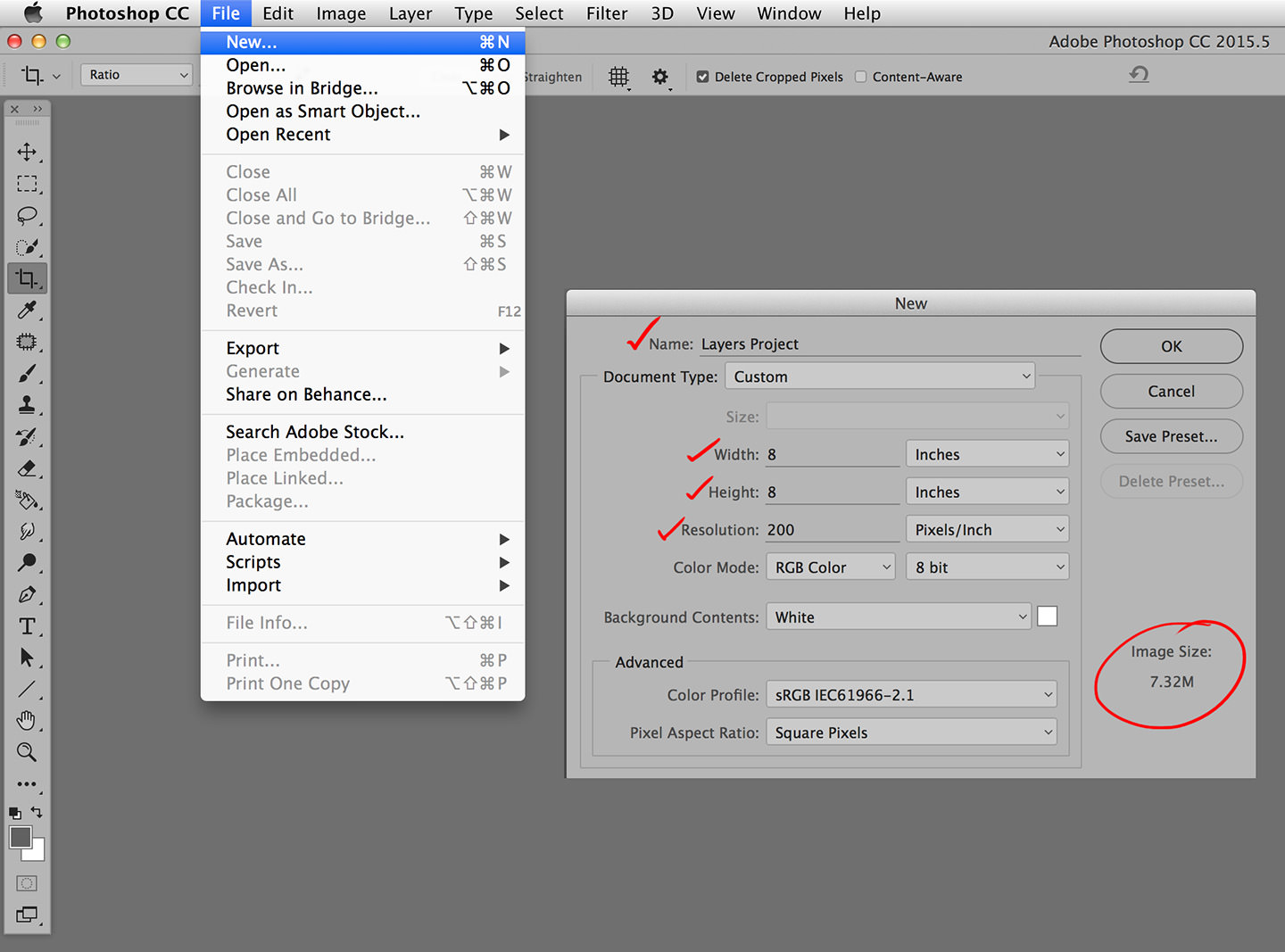
Task: Open the Apple menu
Action: coord(33,12)
